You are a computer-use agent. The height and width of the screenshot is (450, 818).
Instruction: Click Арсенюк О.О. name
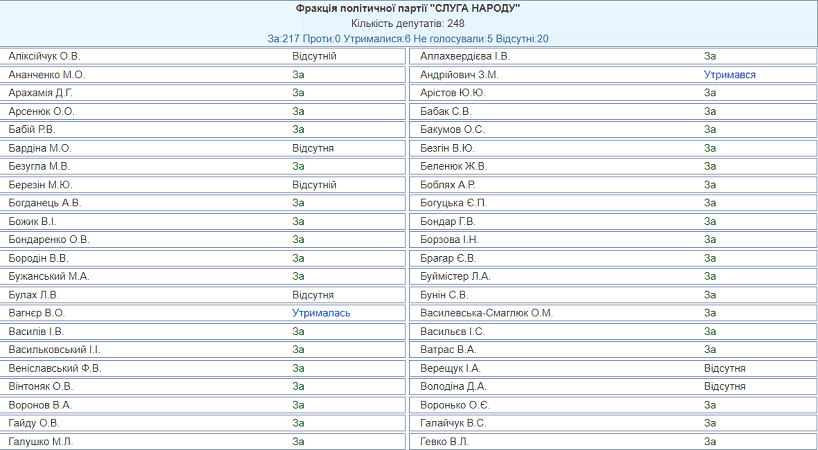click(x=41, y=111)
